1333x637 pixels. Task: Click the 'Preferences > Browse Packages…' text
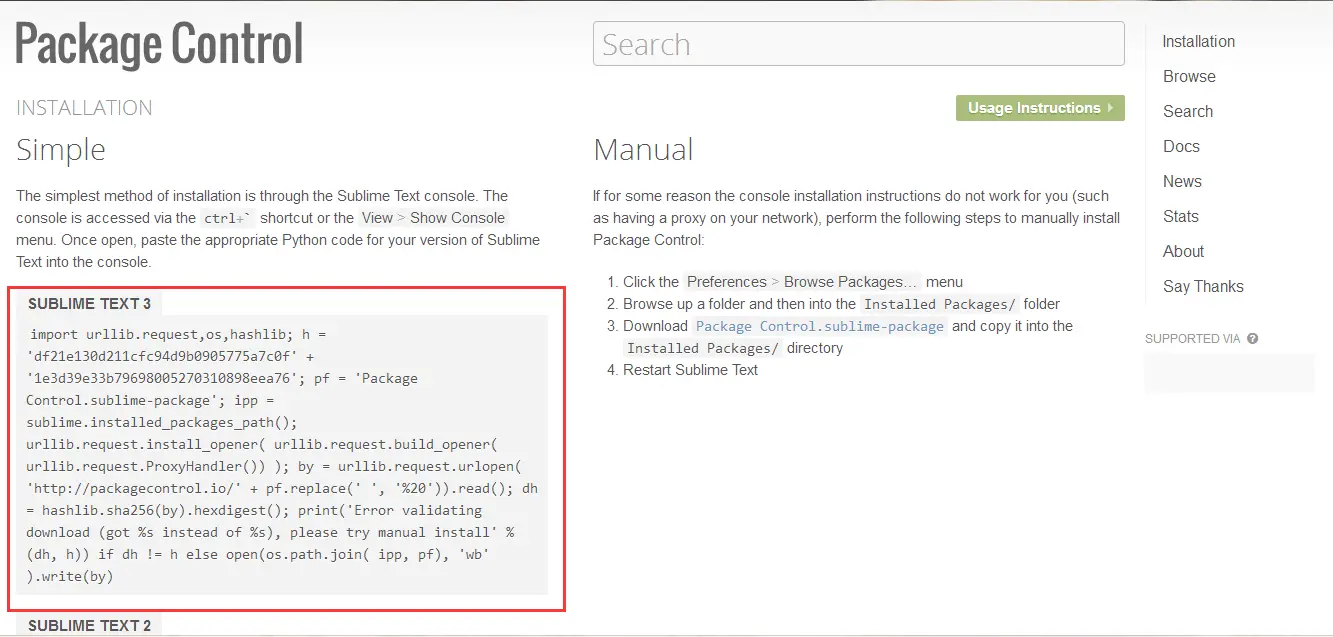tap(802, 282)
